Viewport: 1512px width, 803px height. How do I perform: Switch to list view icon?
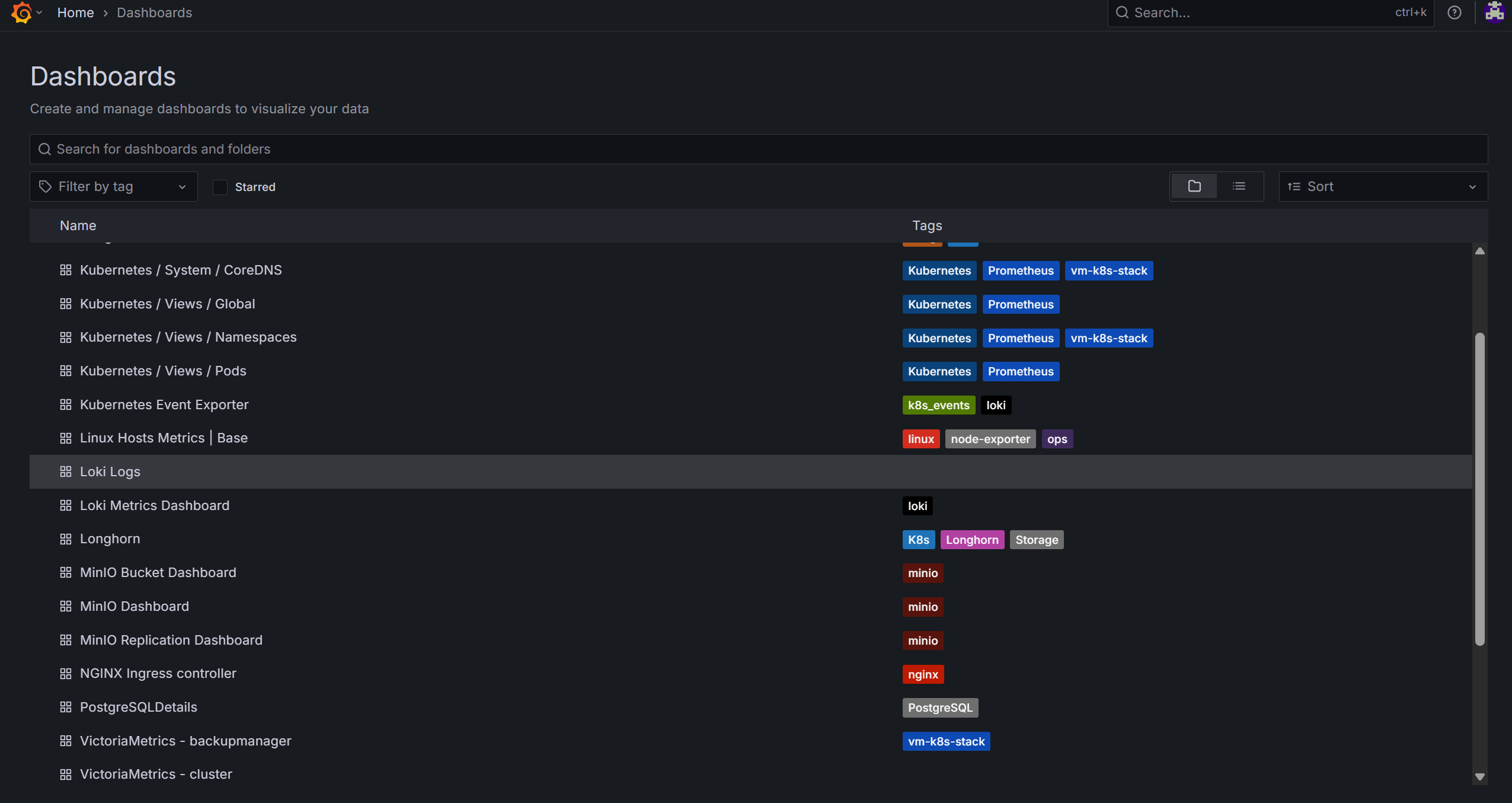[1239, 186]
